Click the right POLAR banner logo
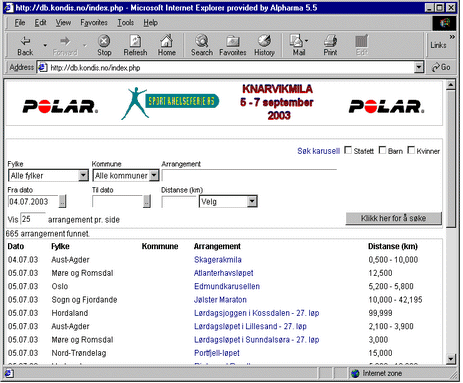This screenshot has height=383, width=463. pos(387,106)
